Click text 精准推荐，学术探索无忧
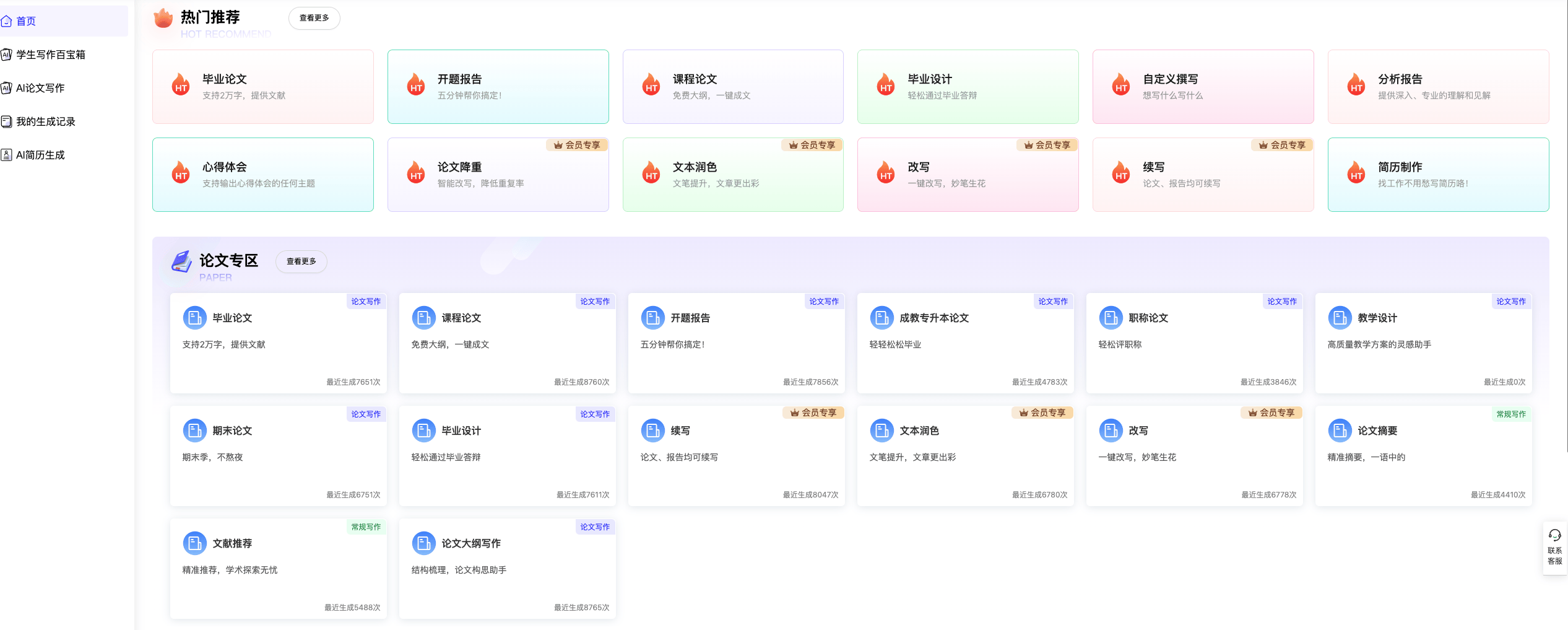This screenshot has height=630, width=1568. coord(230,571)
